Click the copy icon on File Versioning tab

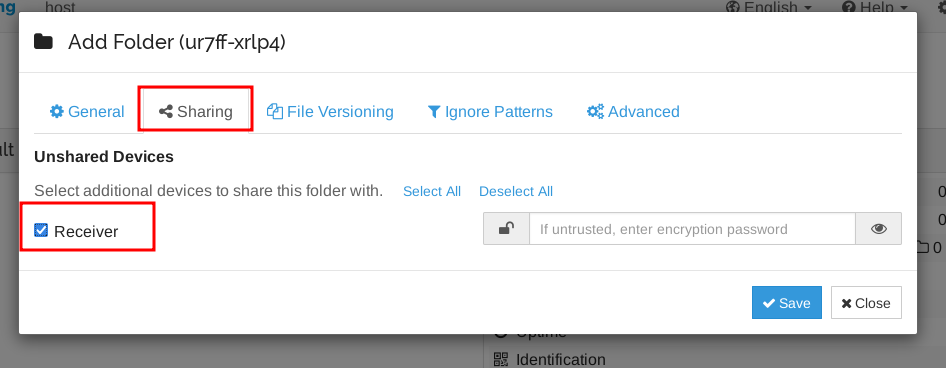tap(275, 112)
